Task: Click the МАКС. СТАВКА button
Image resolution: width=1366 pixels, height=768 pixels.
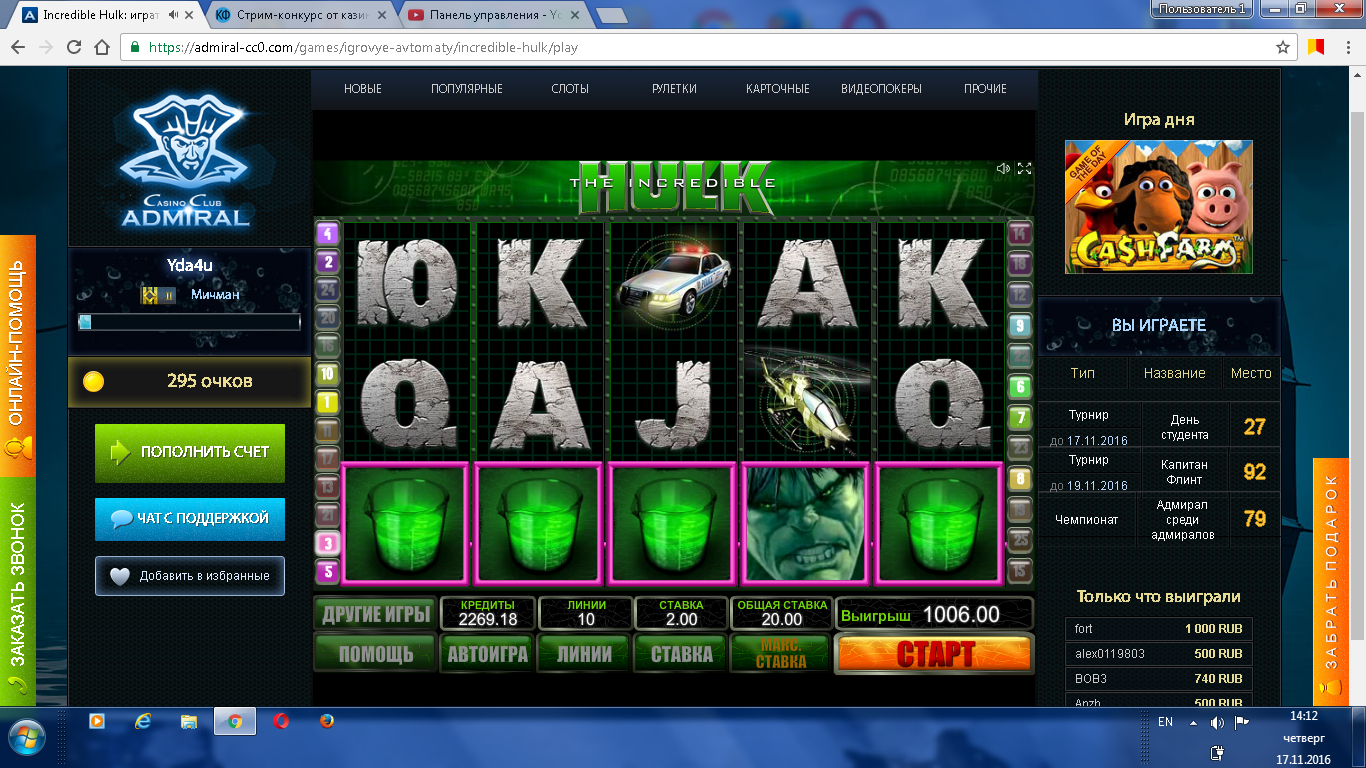Action: (781, 654)
